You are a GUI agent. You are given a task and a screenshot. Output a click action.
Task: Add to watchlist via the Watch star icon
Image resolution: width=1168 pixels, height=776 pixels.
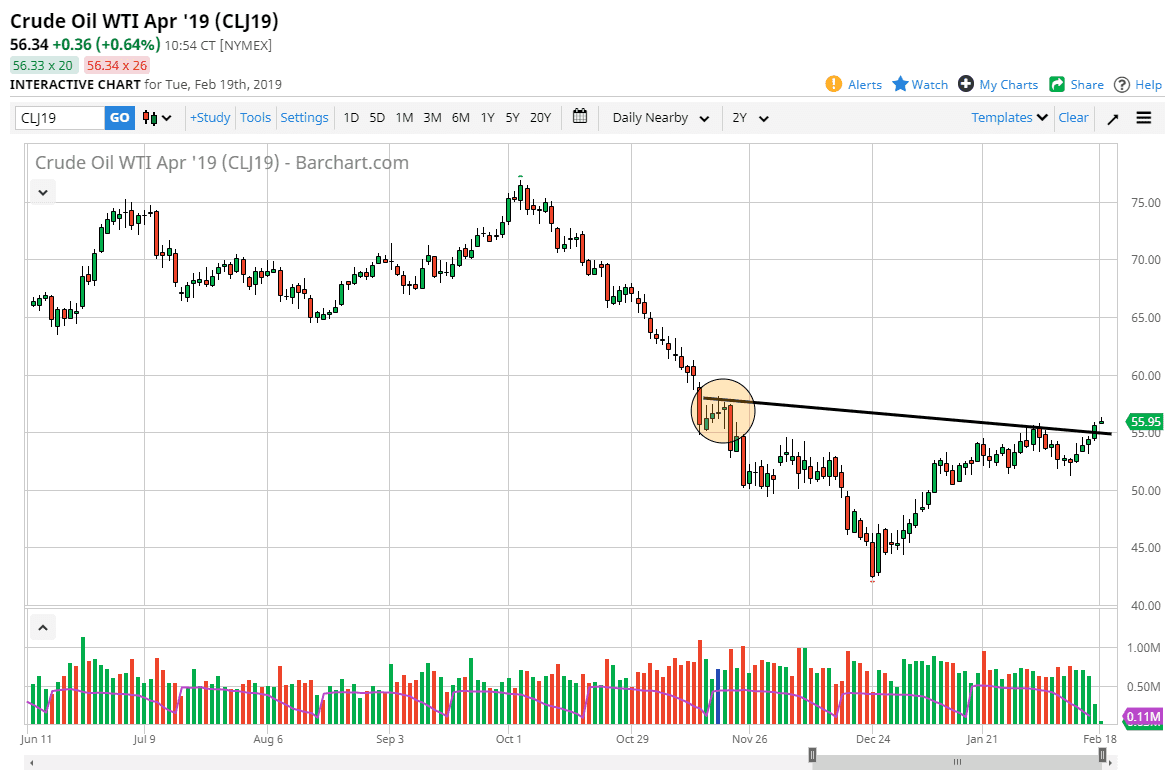(x=898, y=84)
